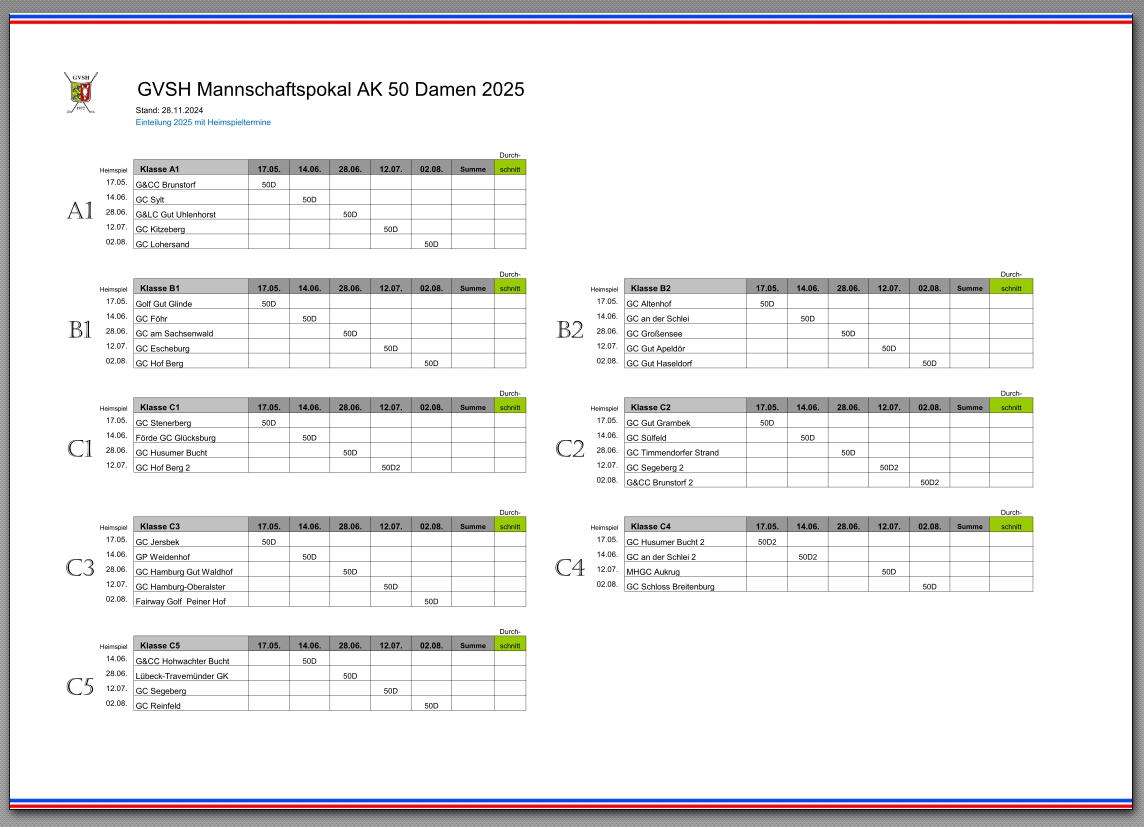Screen dimensions: 1144x827
Task: Select the 'Klasse C1' header cell
Action: click(x=191, y=406)
